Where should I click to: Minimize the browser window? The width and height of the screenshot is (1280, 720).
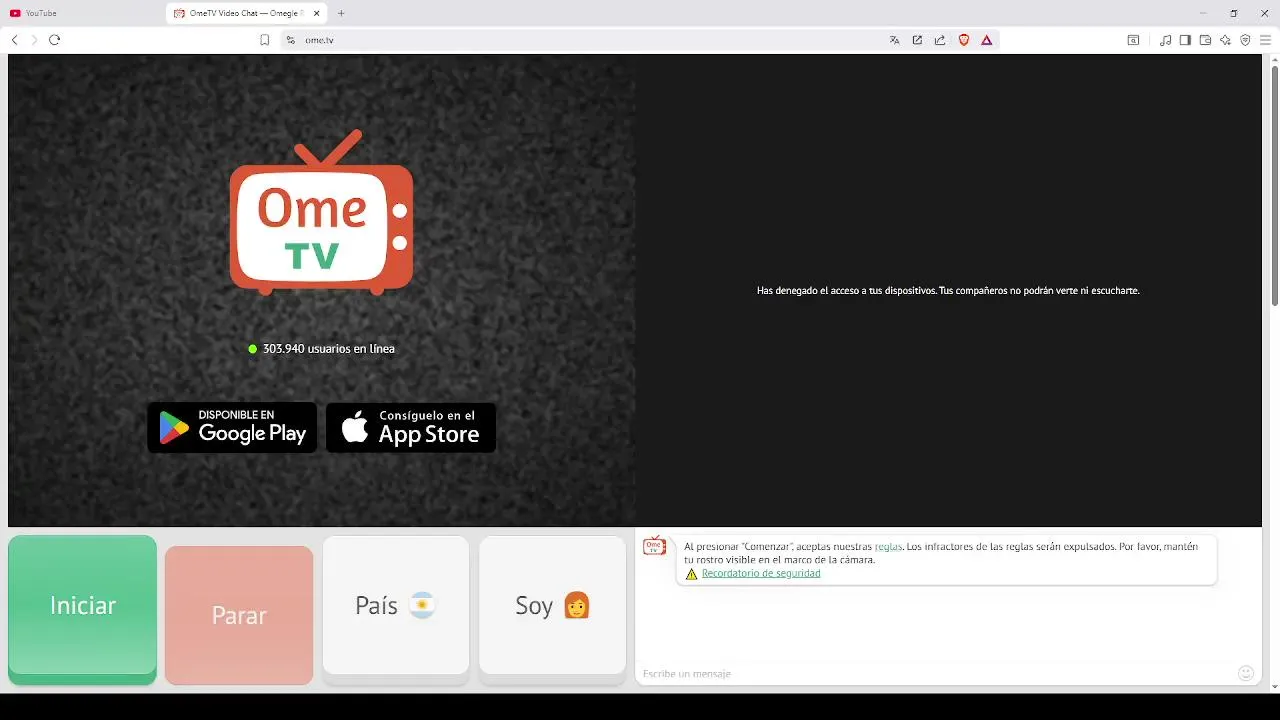coord(1203,13)
